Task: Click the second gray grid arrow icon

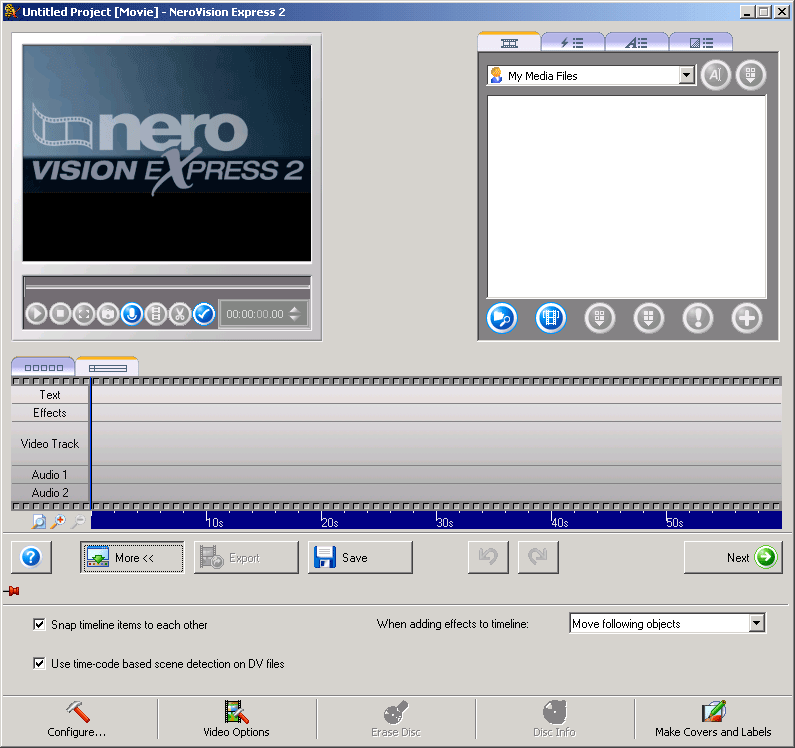Action: [648, 318]
